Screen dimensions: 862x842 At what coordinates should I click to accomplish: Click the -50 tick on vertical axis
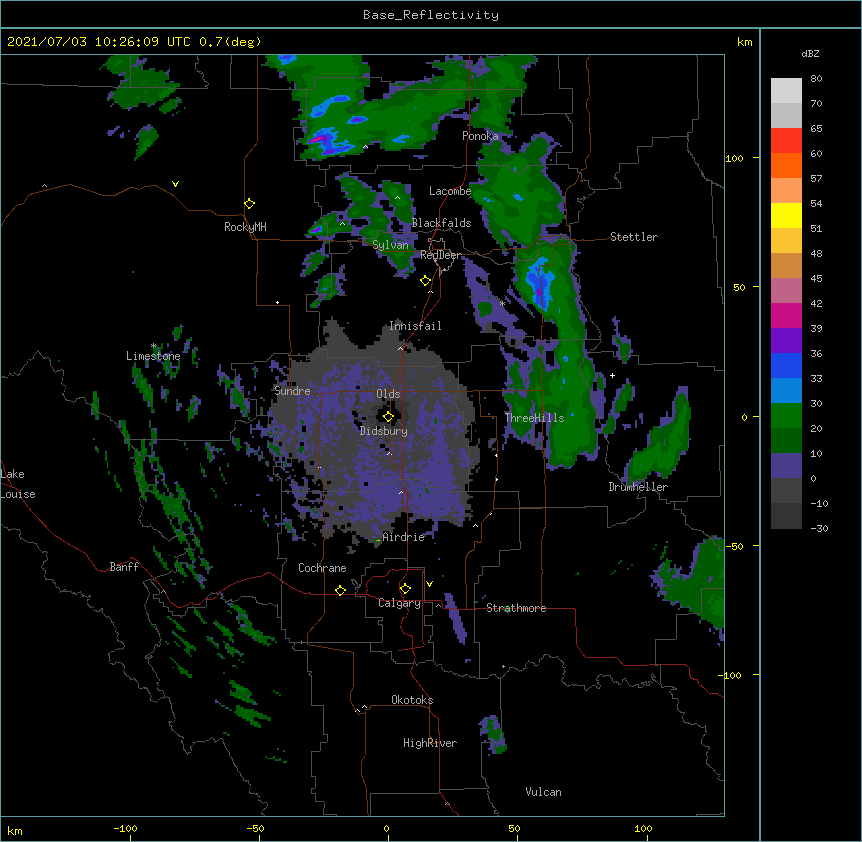[x=734, y=546]
